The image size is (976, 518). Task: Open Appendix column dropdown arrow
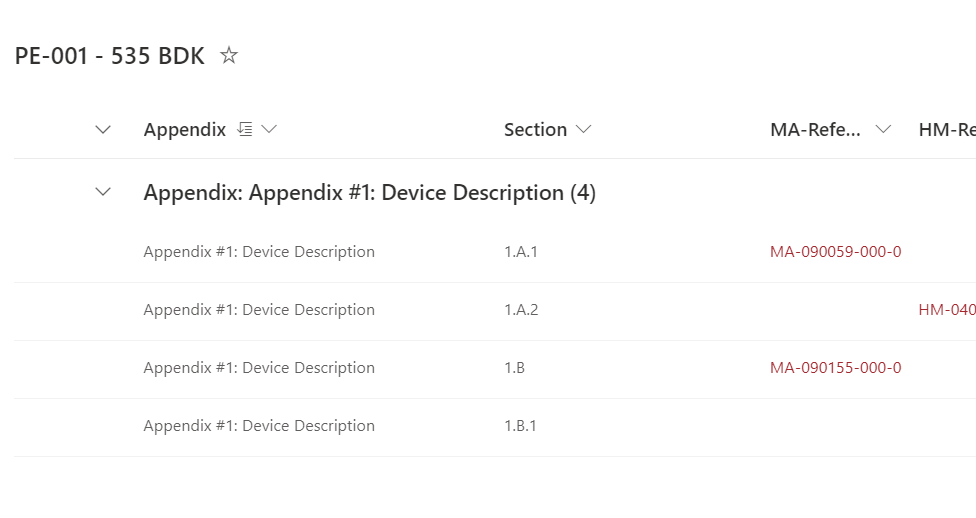click(x=268, y=129)
